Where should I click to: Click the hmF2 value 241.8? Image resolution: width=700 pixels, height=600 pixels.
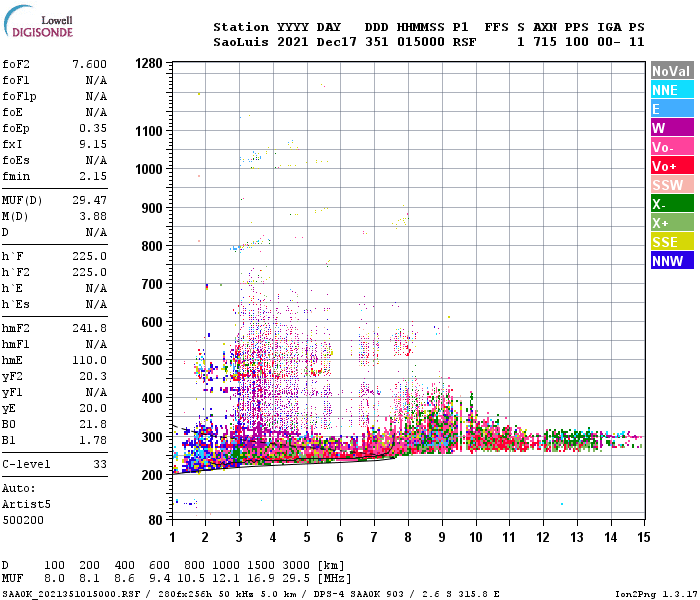coord(89,328)
